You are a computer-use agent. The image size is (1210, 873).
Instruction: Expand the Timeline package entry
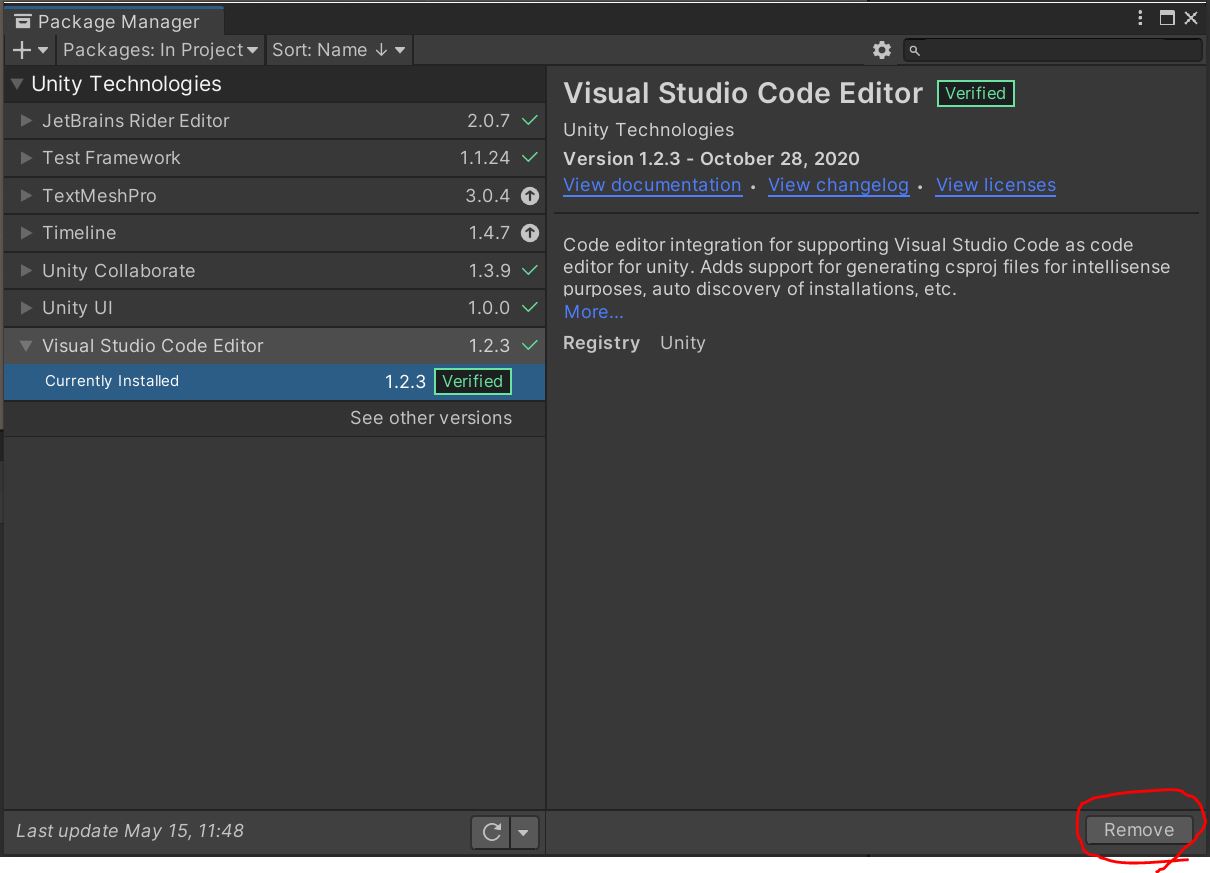coord(27,233)
